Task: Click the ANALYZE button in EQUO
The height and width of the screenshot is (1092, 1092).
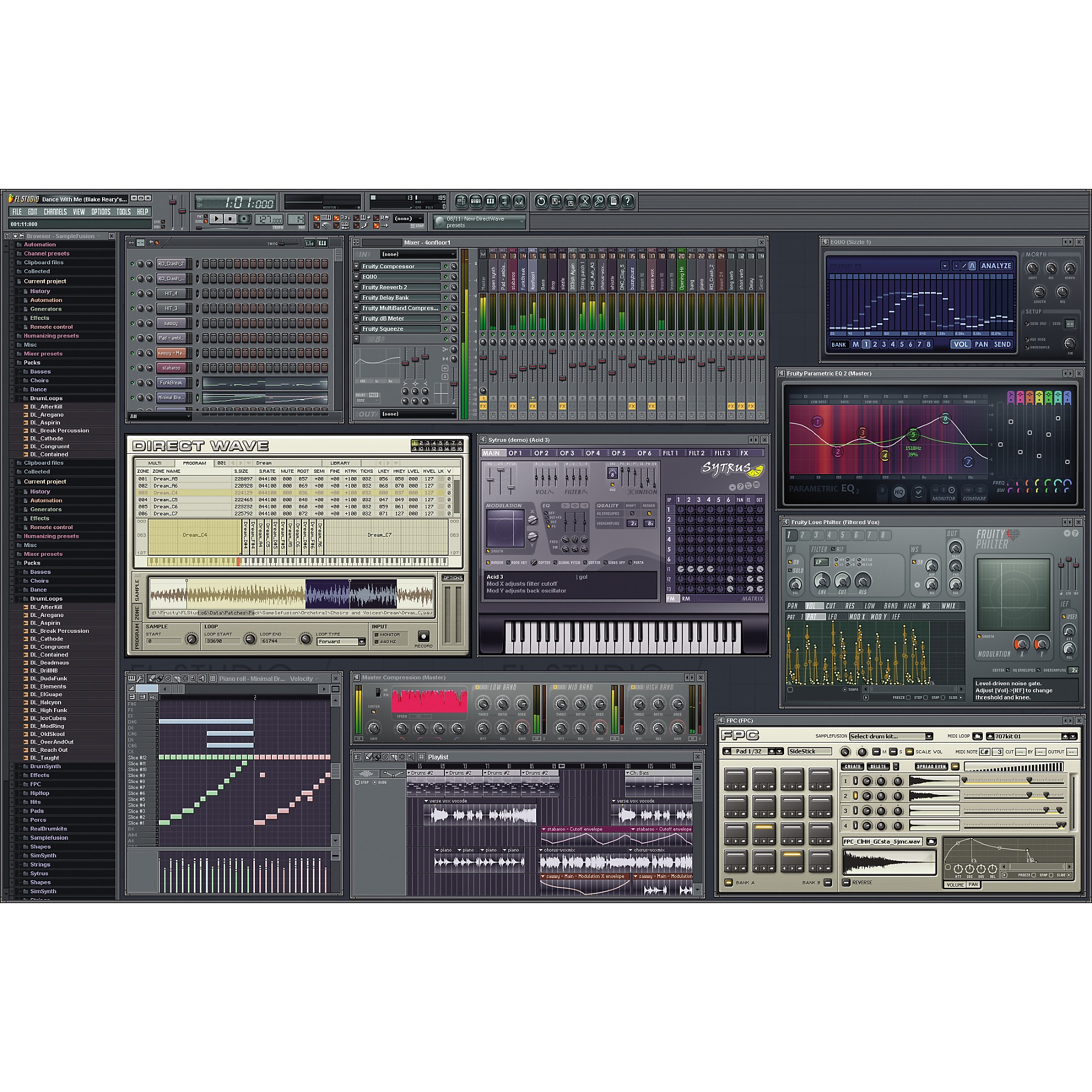Action: coord(996,266)
